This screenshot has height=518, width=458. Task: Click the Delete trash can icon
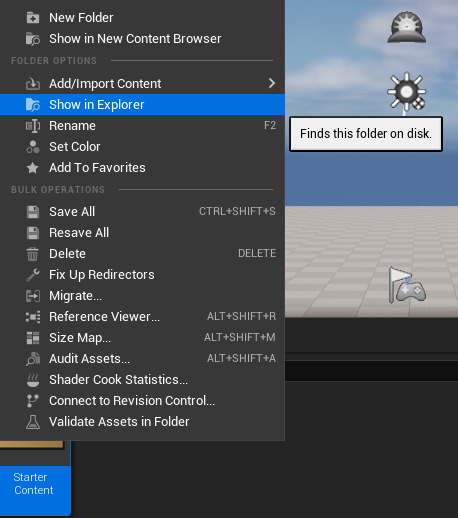[33, 254]
